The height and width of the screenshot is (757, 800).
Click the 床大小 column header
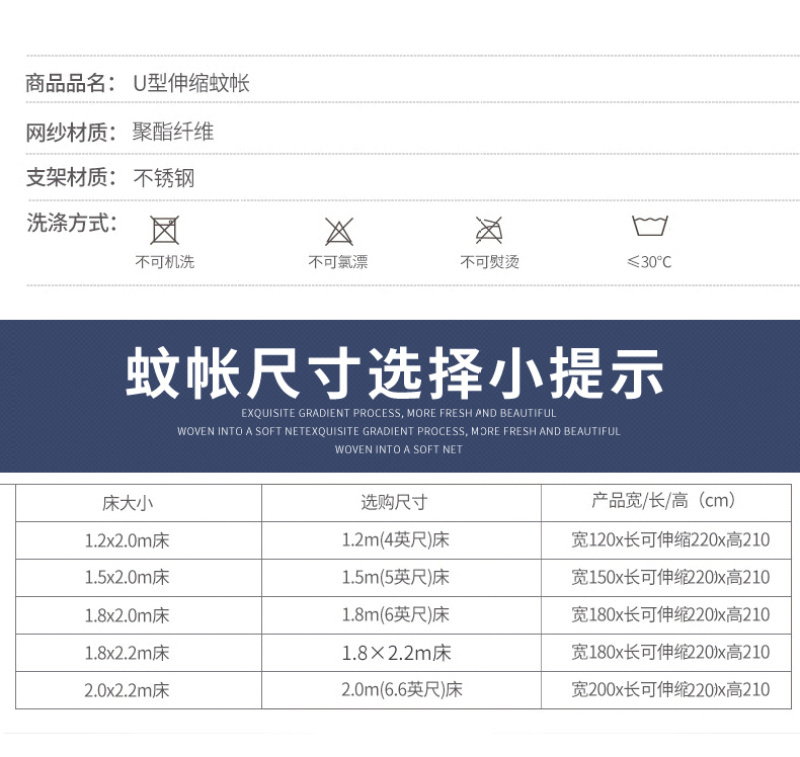coord(128,503)
